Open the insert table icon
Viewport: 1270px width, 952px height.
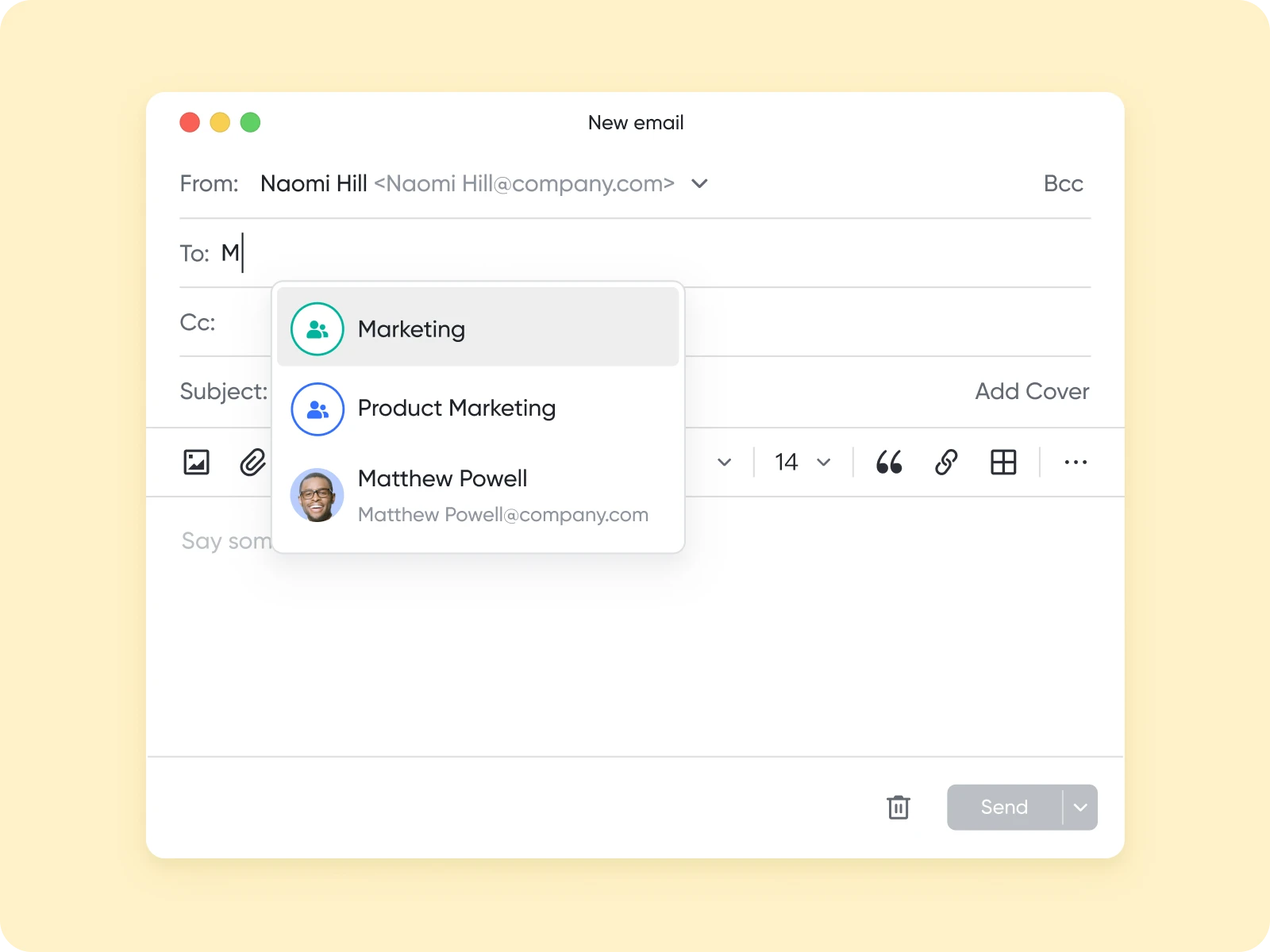coord(1003,463)
